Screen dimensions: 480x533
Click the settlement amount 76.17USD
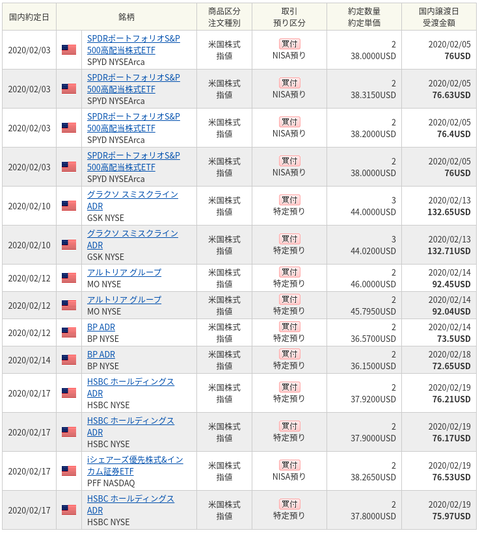[451, 438]
